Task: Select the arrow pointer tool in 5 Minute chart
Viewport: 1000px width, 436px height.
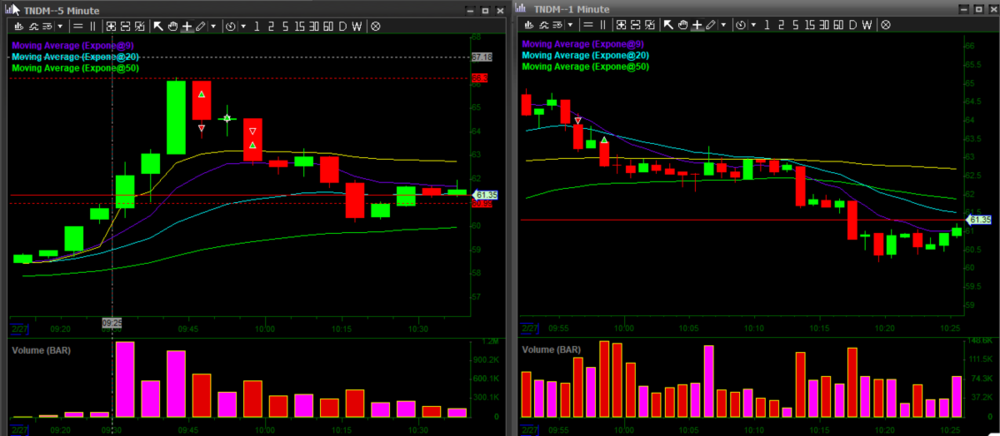Action: 158,25
